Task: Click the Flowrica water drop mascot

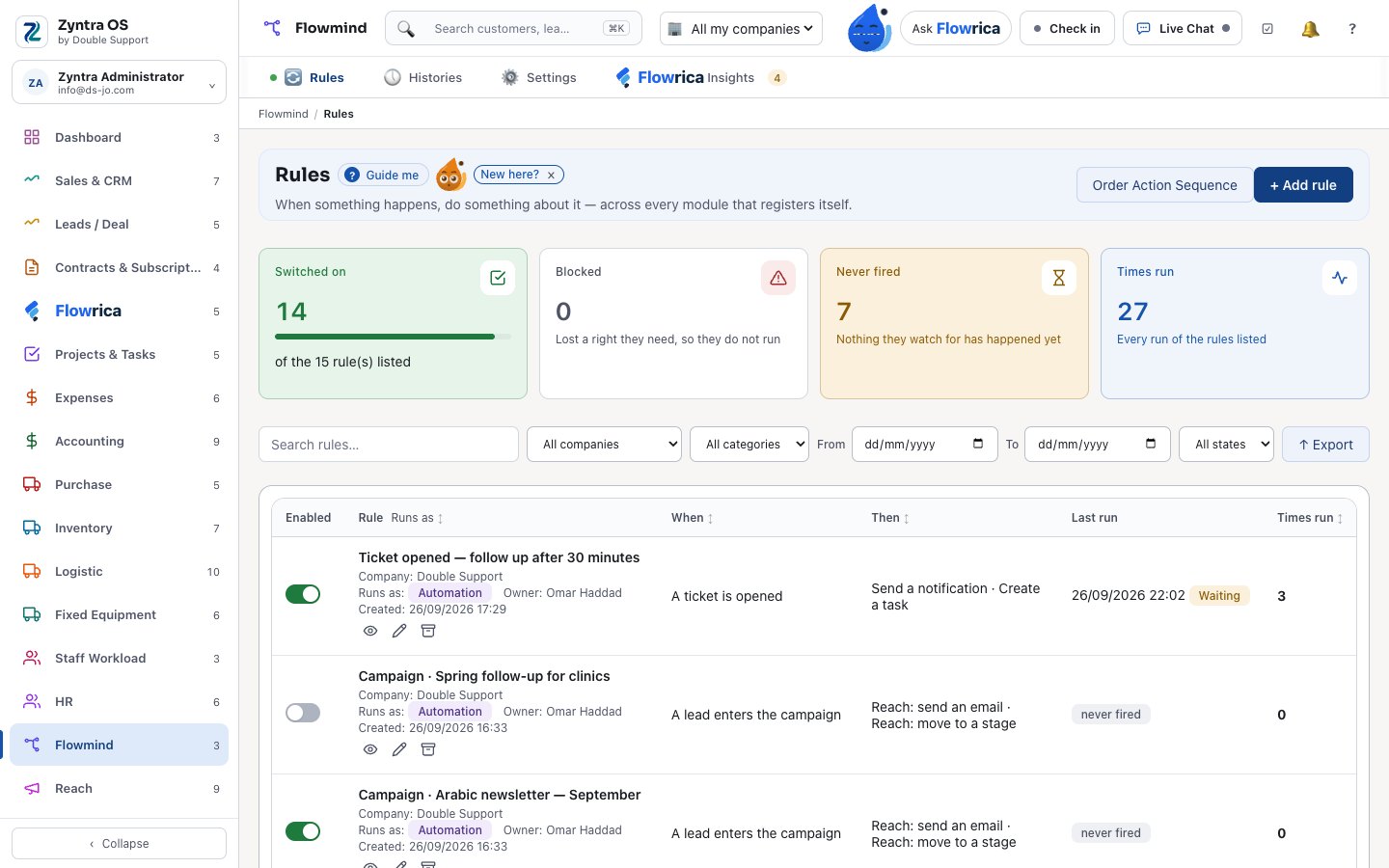Action: point(869,28)
